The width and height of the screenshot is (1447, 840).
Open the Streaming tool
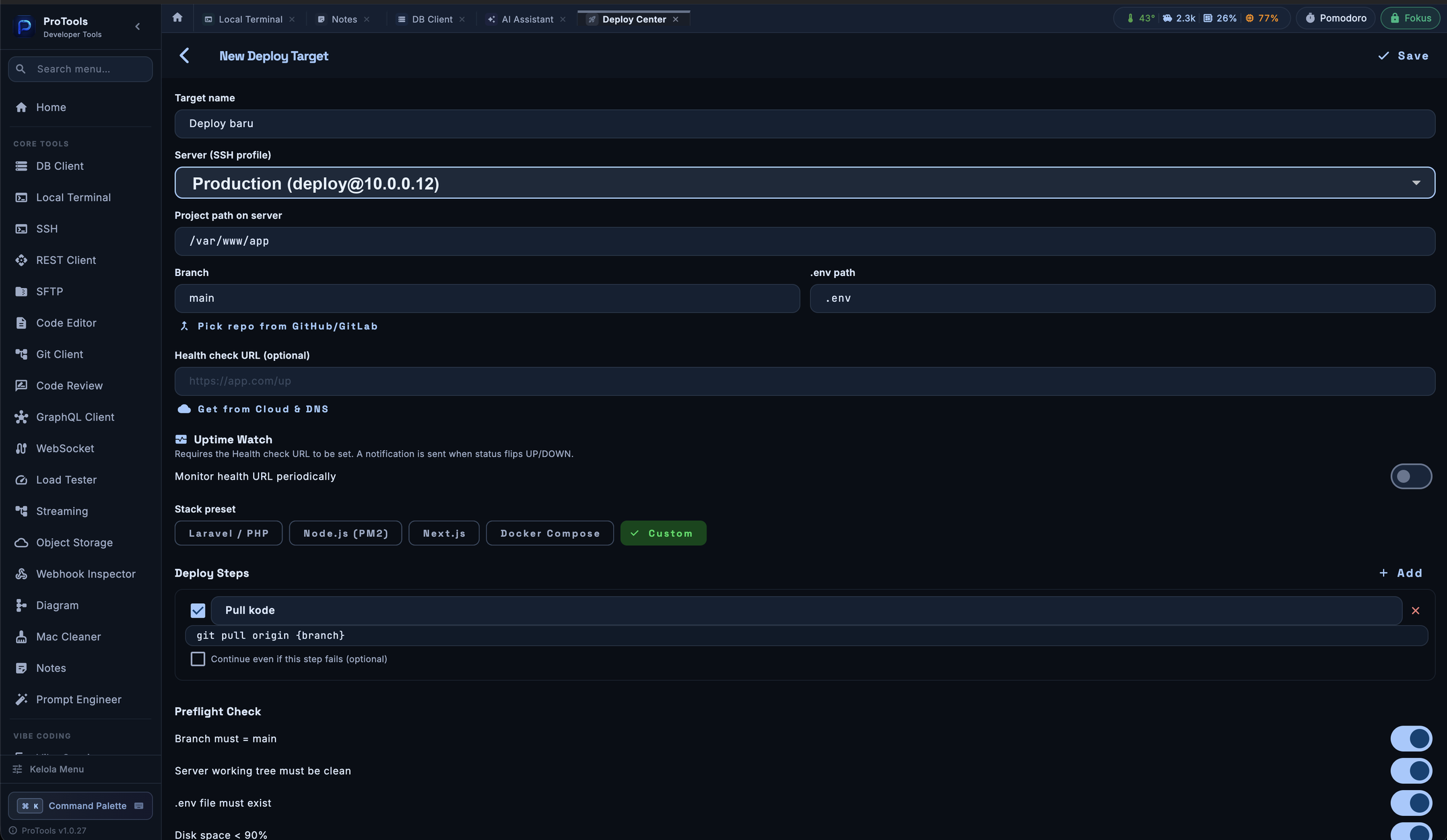[x=80, y=511]
